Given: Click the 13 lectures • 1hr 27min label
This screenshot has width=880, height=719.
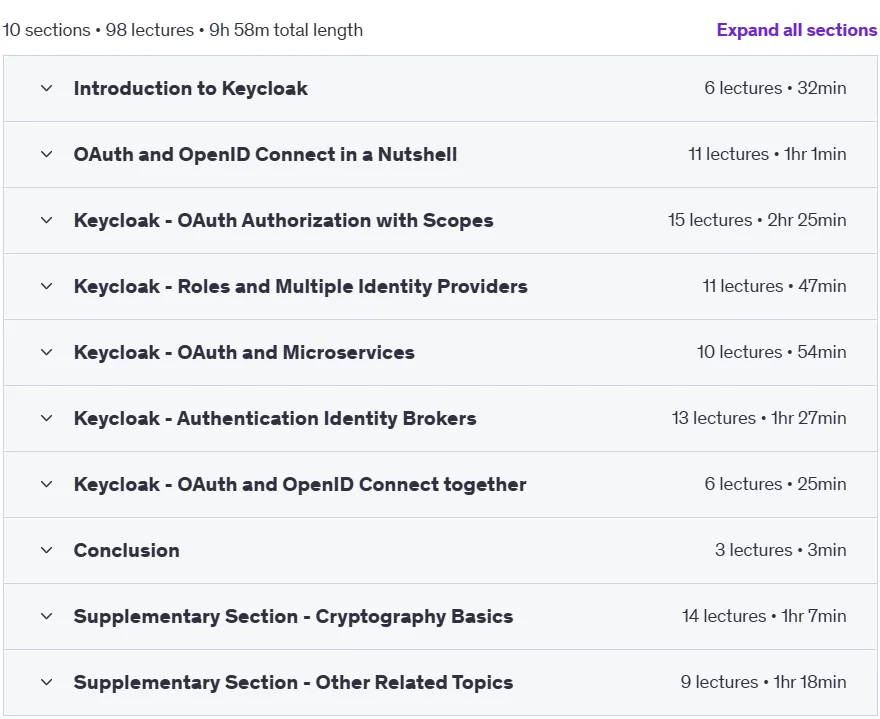Looking at the screenshot, I should tap(759, 418).
